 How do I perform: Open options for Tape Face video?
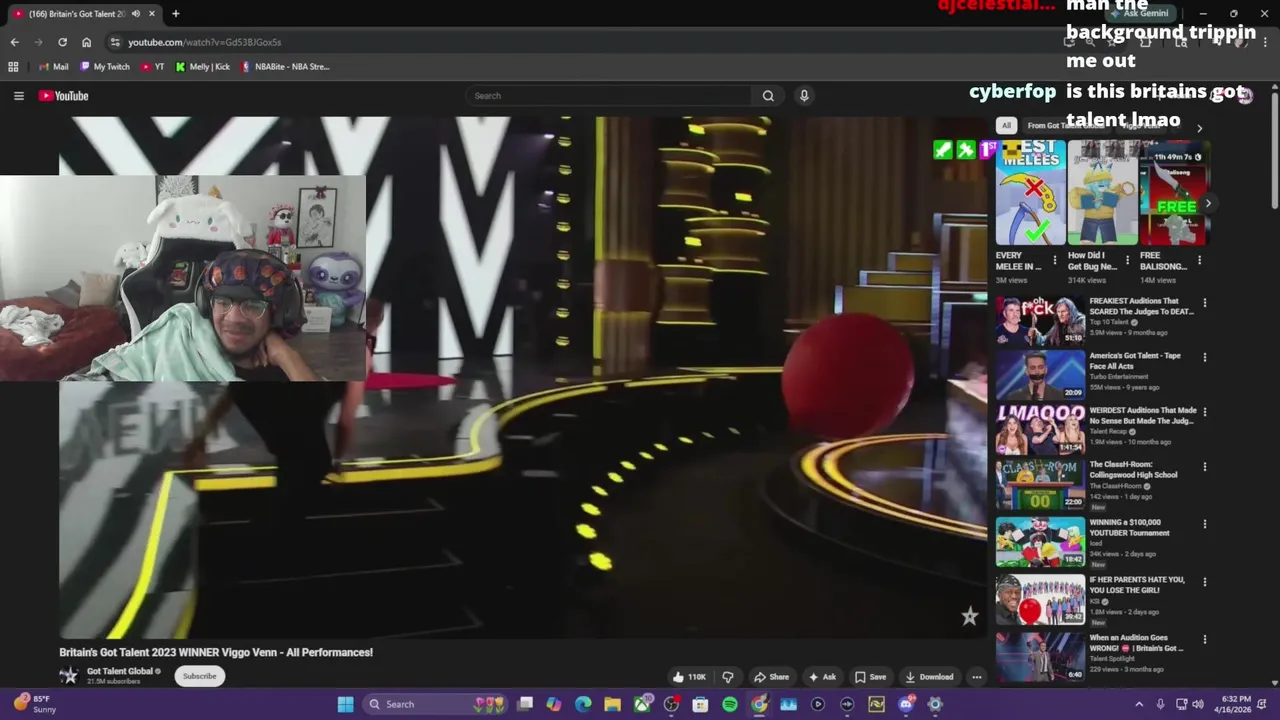click(x=1204, y=357)
